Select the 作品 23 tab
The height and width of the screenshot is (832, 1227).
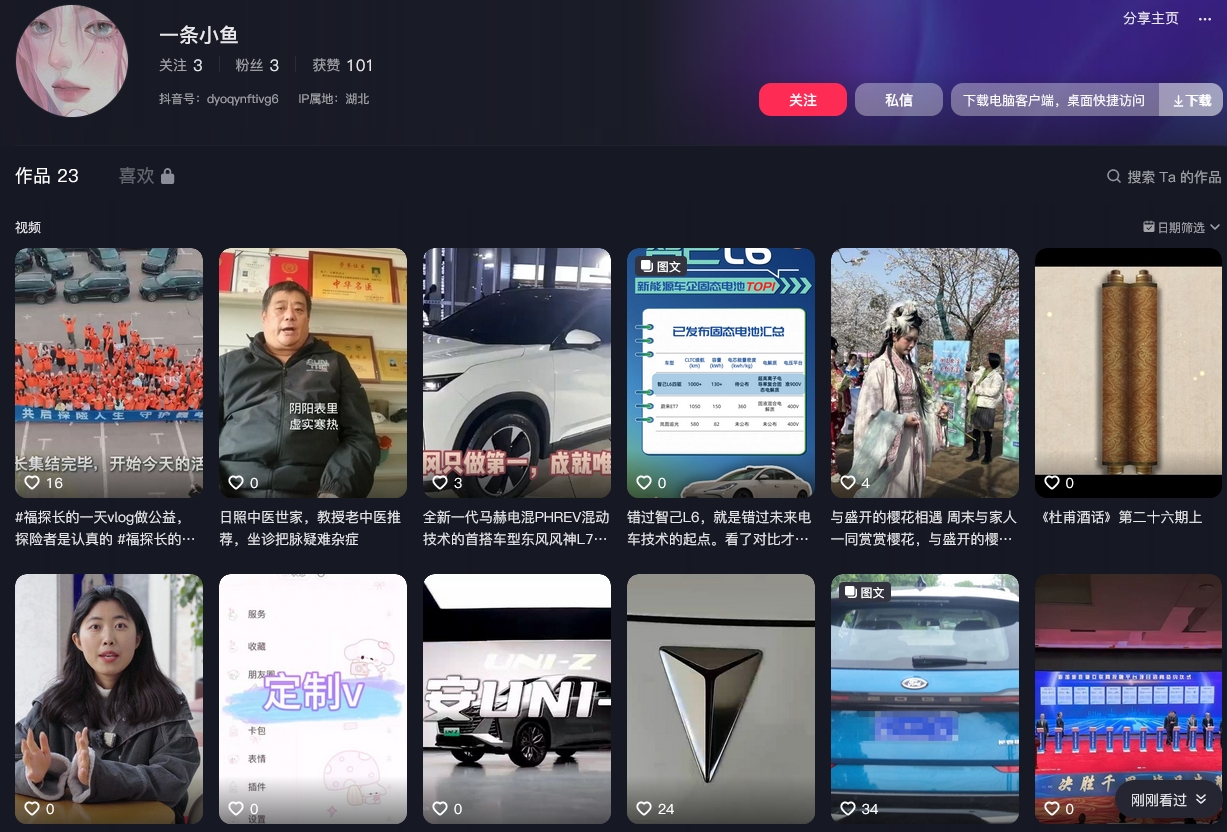(47, 176)
